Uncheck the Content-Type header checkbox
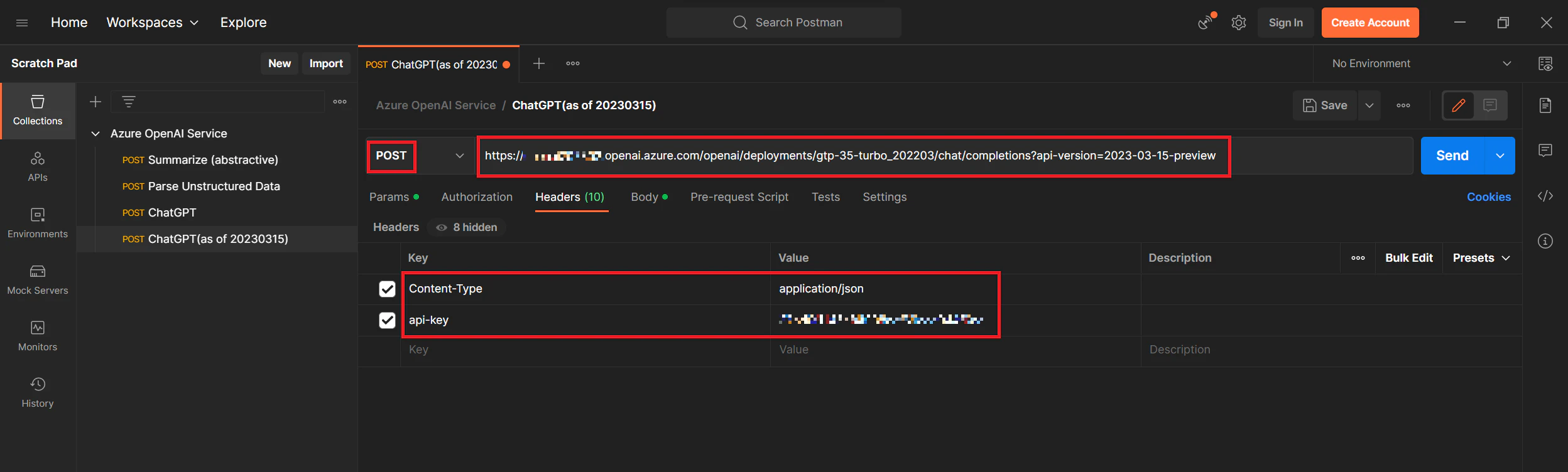 click(387, 289)
